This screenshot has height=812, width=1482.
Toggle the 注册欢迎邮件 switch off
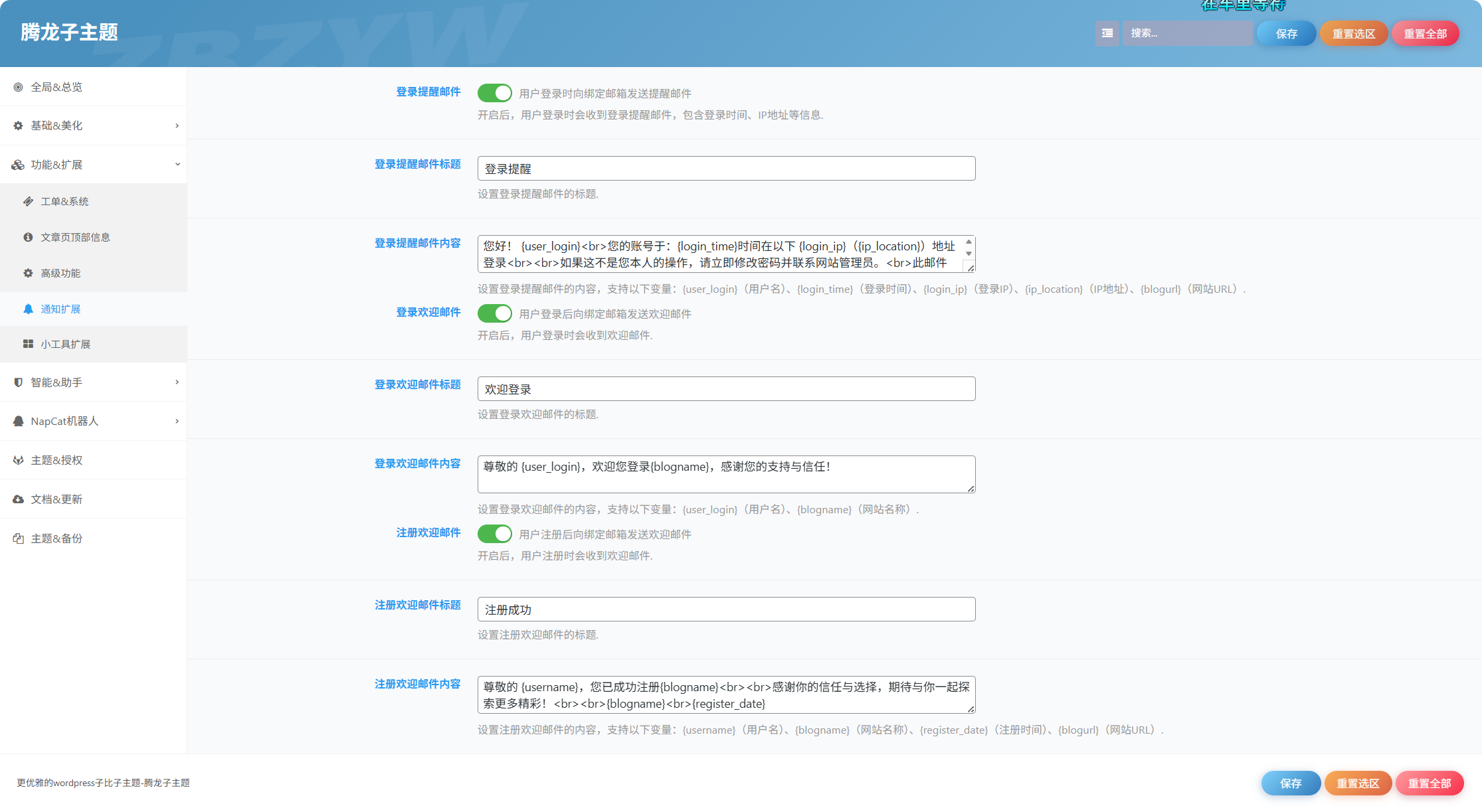coord(495,534)
